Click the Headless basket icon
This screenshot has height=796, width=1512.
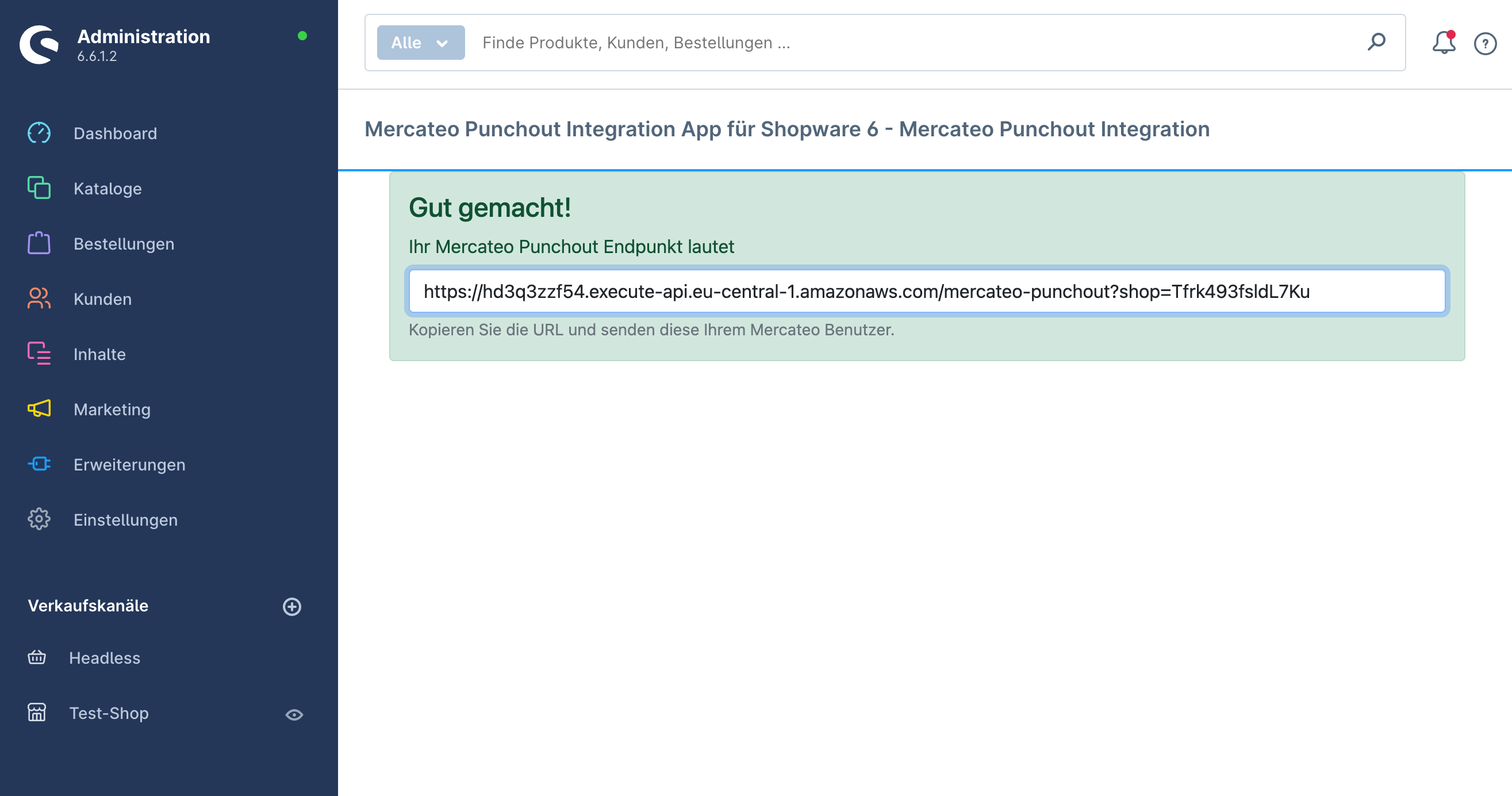[36, 657]
